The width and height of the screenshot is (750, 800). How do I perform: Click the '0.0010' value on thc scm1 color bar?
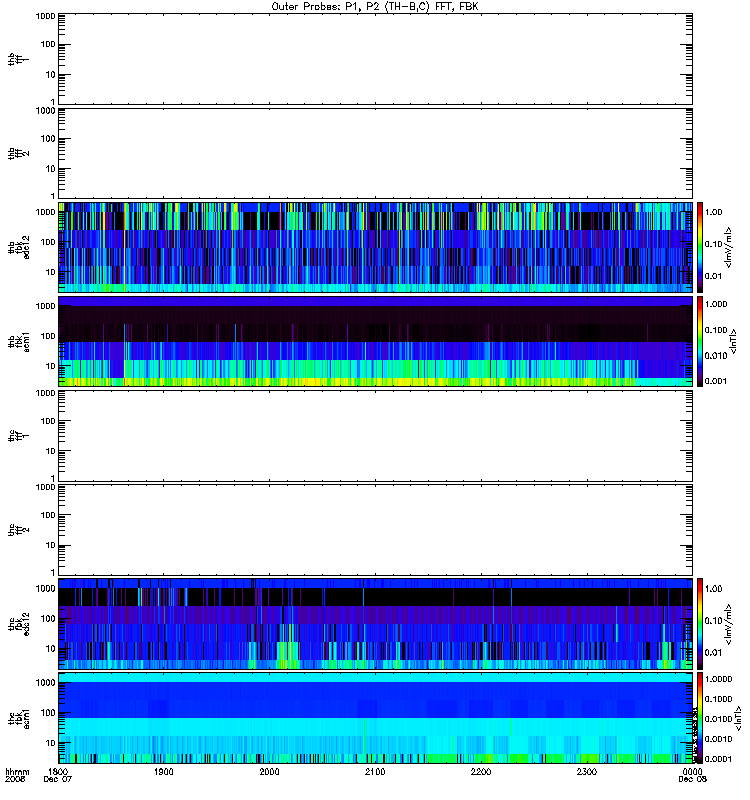[718, 739]
